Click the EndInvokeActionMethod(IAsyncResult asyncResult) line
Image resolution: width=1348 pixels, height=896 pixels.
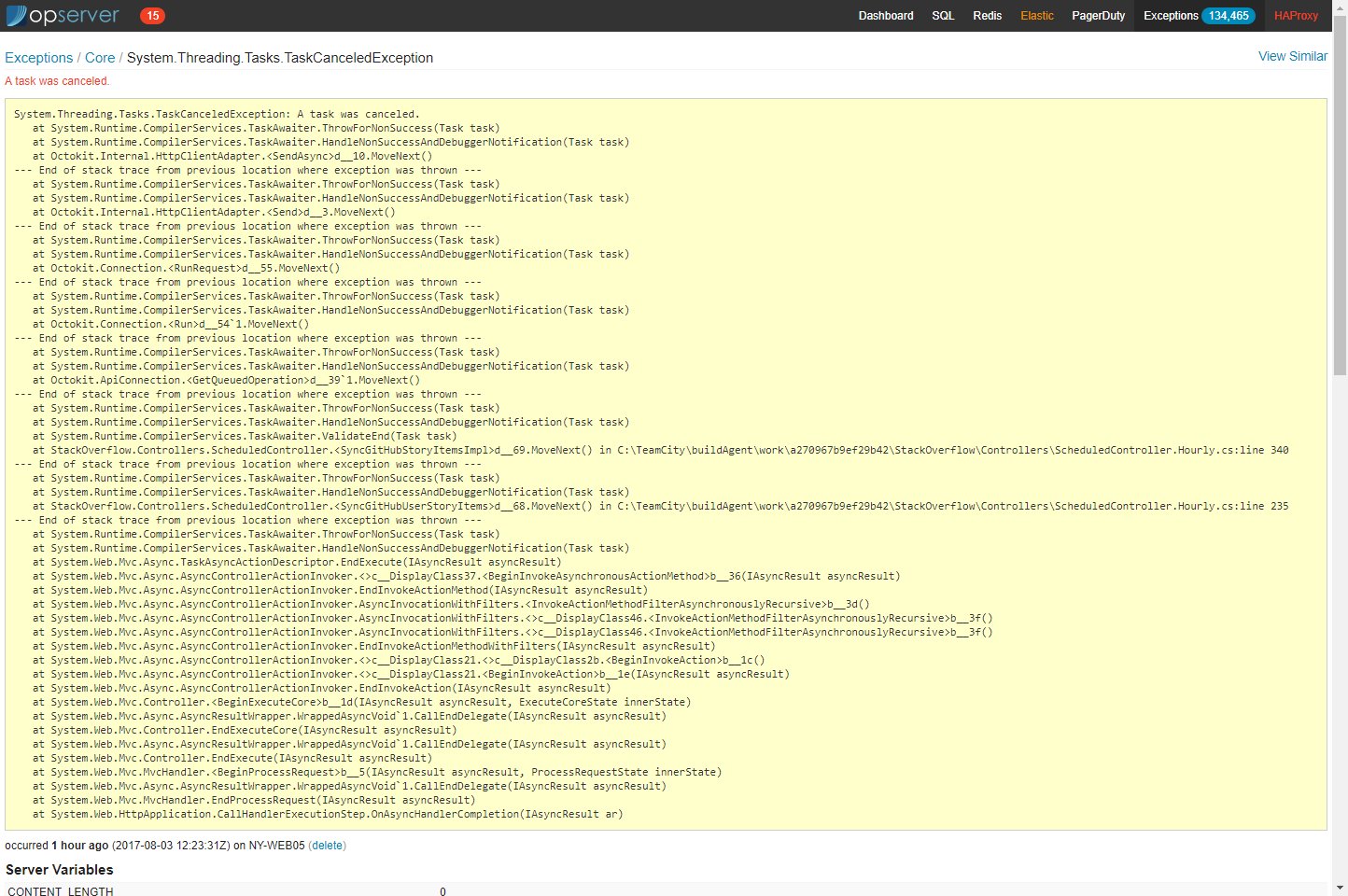click(x=340, y=590)
